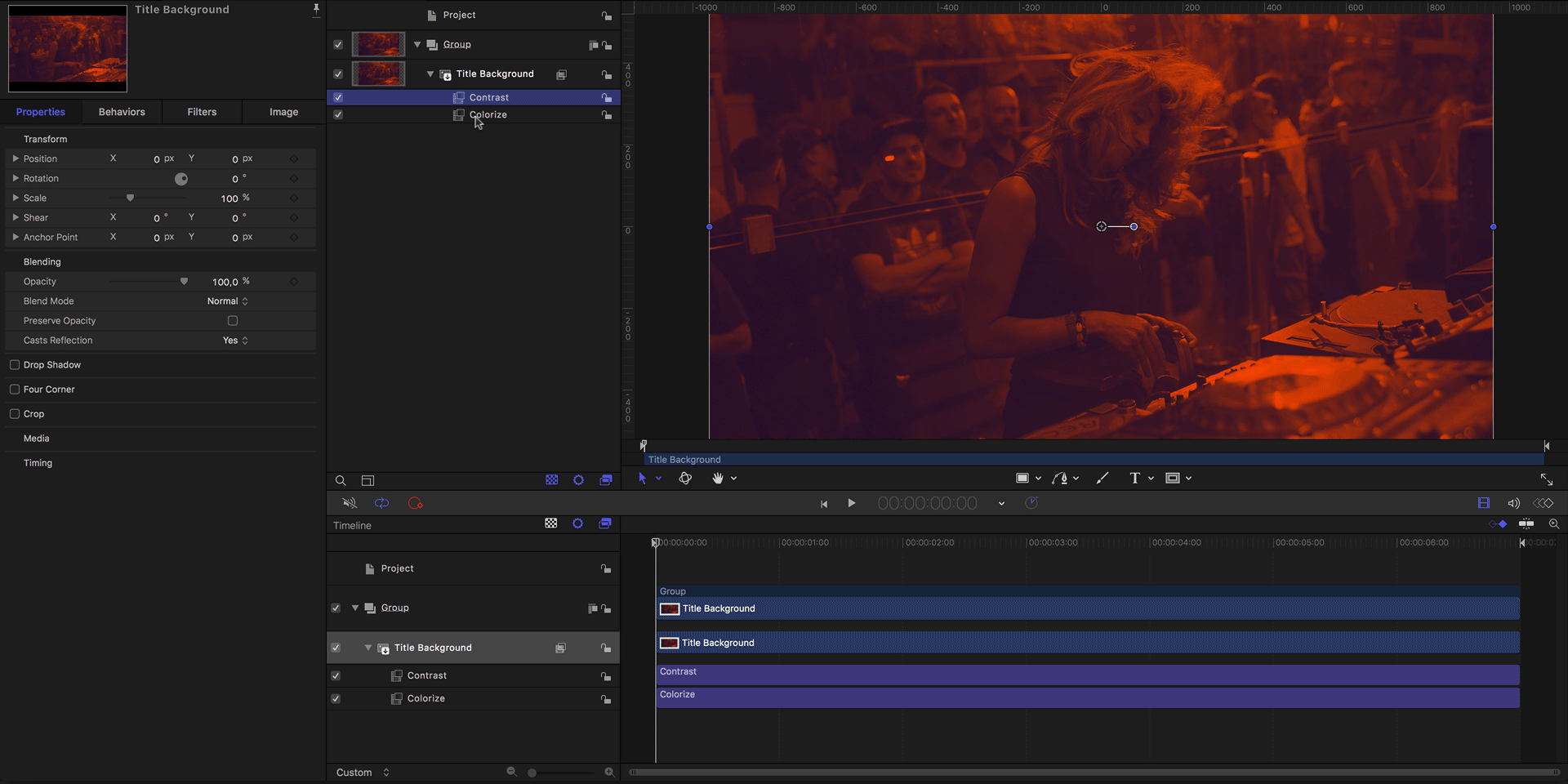Select the Rectangle Mask tool
Image resolution: width=1568 pixels, height=784 pixels.
[x=1173, y=479]
